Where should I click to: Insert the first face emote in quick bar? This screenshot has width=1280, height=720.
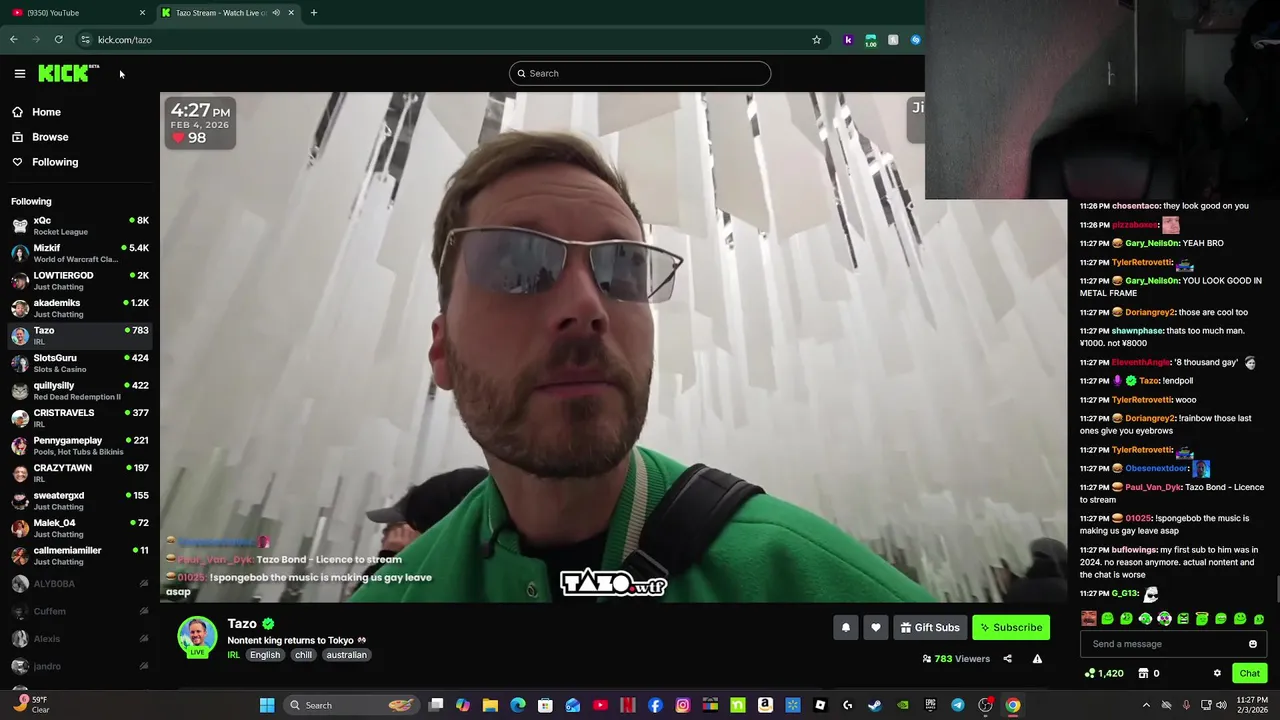1089,619
